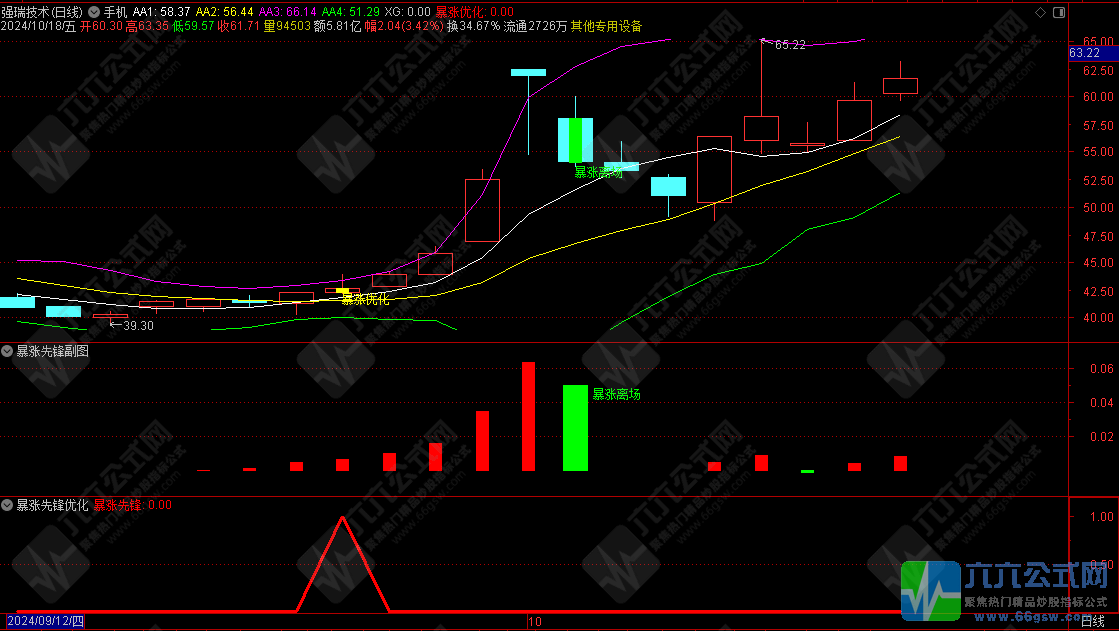Select the 2024/09/12 date label on axis
The image size is (1119, 631).
44,621
